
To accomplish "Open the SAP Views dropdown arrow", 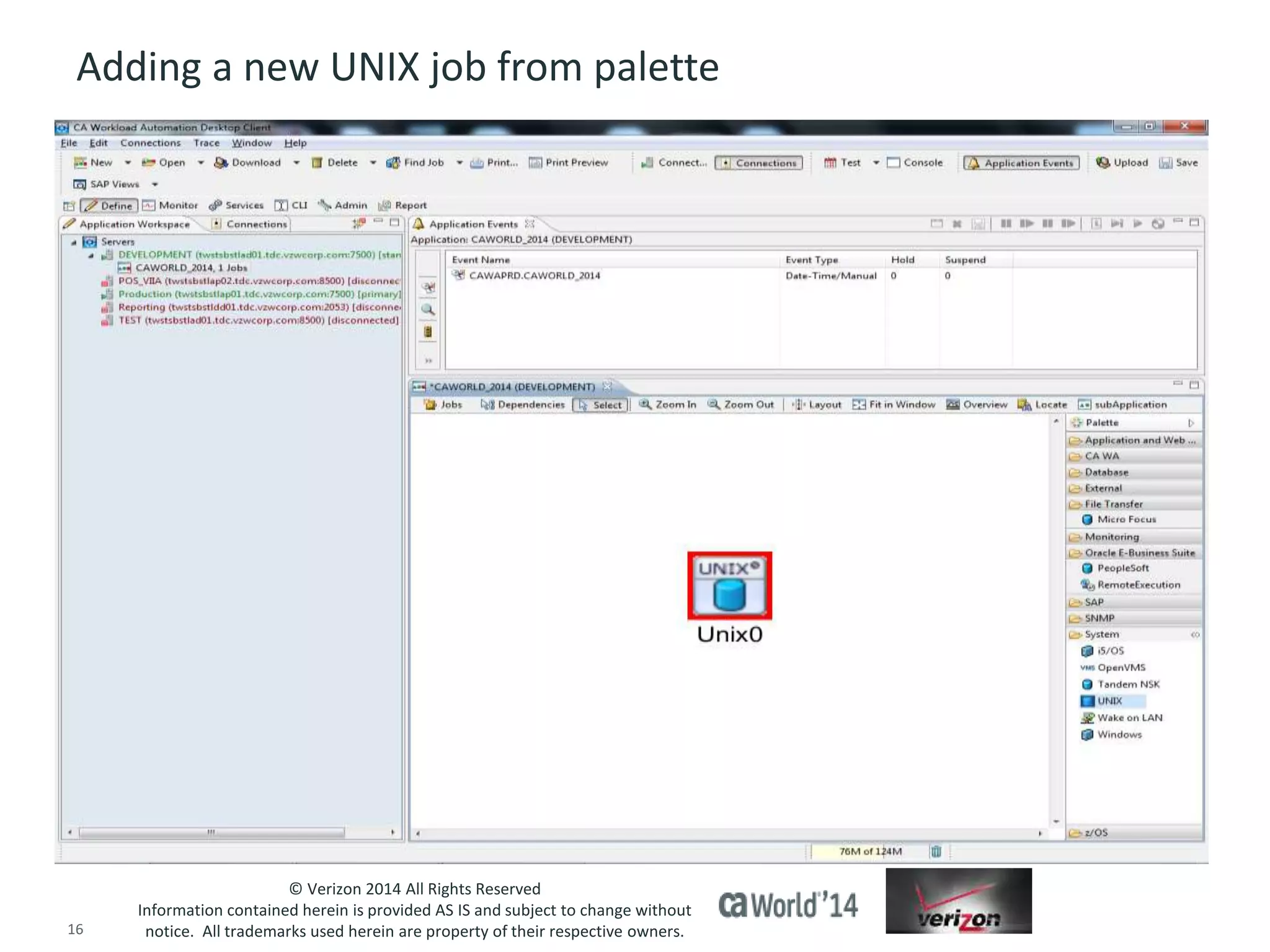I will click(x=155, y=184).
